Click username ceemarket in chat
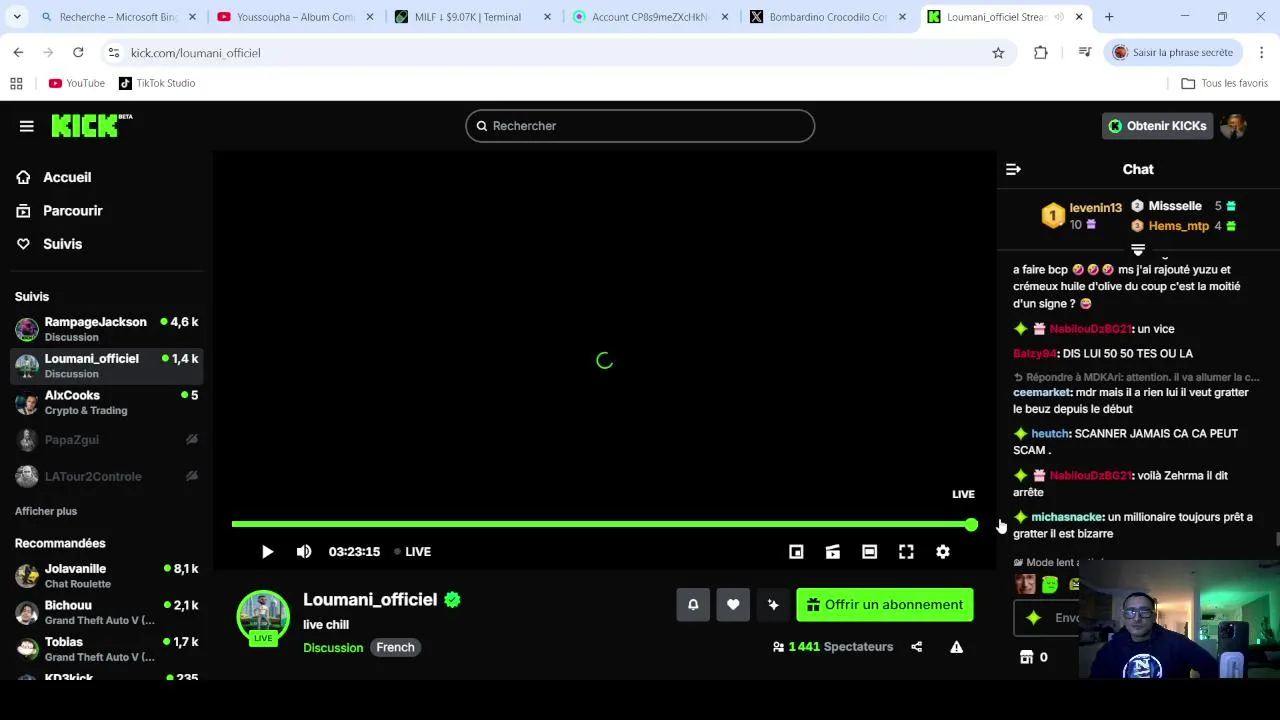The height and width of the screenshot is (720, 1280). [1042, 393]
